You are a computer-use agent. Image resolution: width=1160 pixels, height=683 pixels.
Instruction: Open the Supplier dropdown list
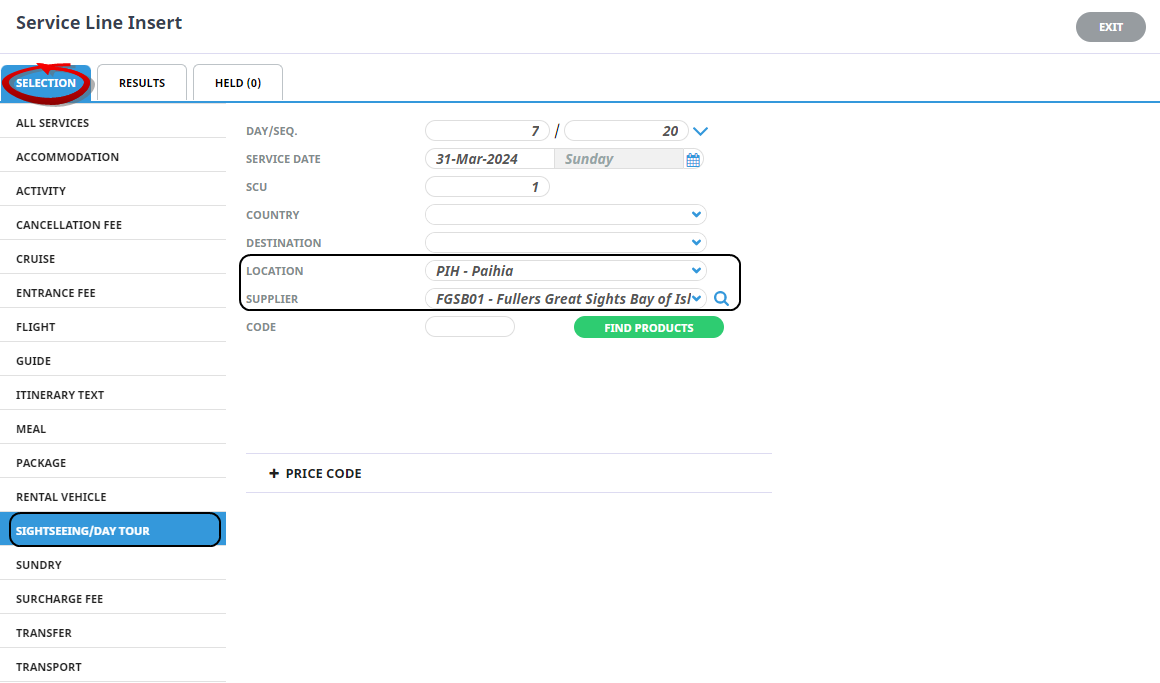tap(696, 299)
